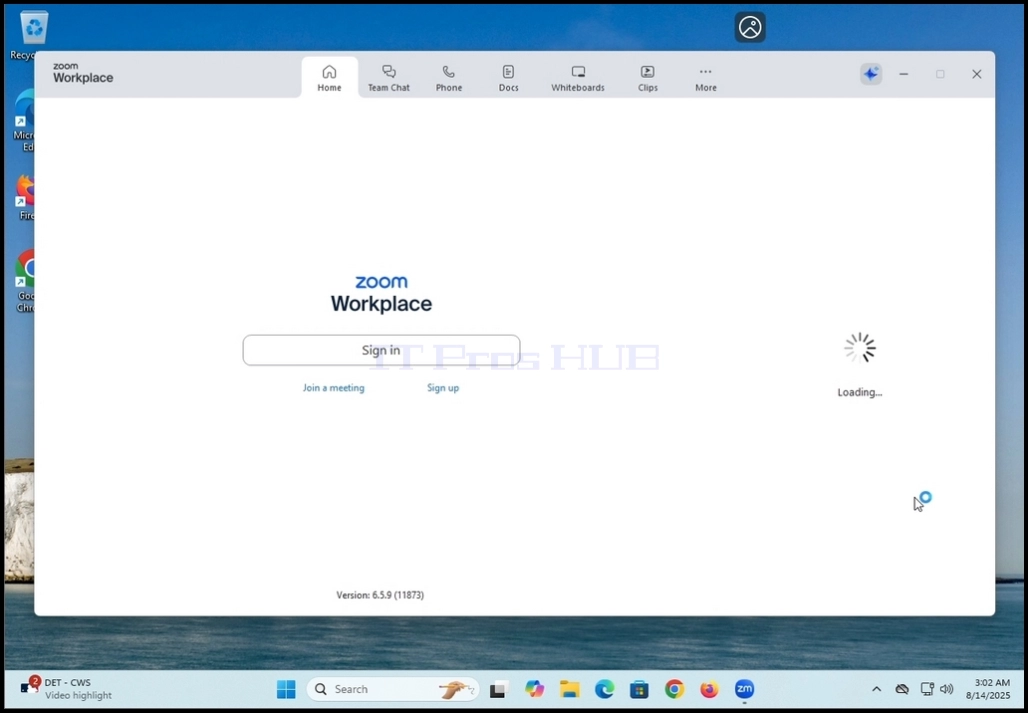Open the Whiteboards tab
This screenshot has height=713, width=1028.
click(578, 78)
